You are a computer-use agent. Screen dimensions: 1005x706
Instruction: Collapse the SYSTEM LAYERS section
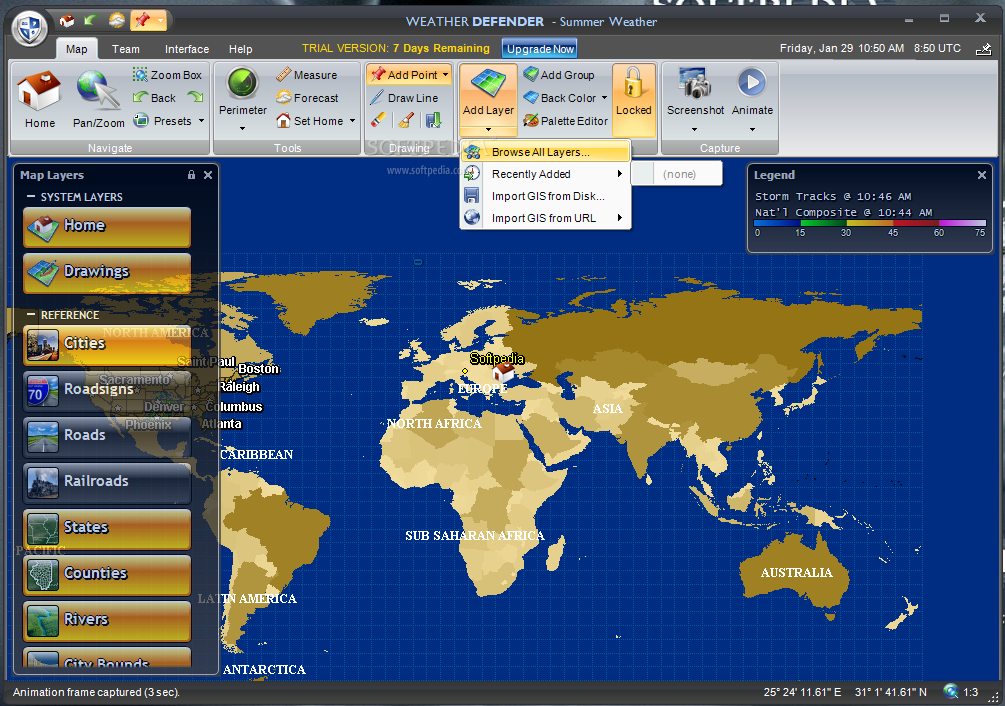[x=31, y=197]
